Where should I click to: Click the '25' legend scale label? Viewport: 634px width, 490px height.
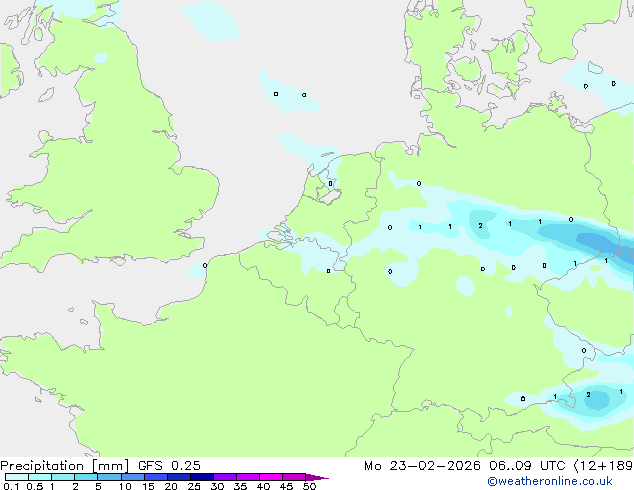pos(194,486)
